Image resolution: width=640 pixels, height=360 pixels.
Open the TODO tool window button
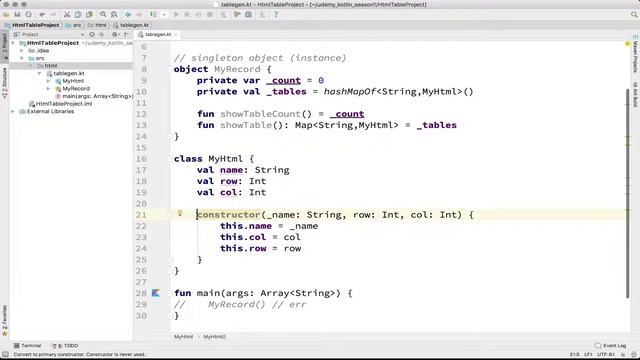65,346
